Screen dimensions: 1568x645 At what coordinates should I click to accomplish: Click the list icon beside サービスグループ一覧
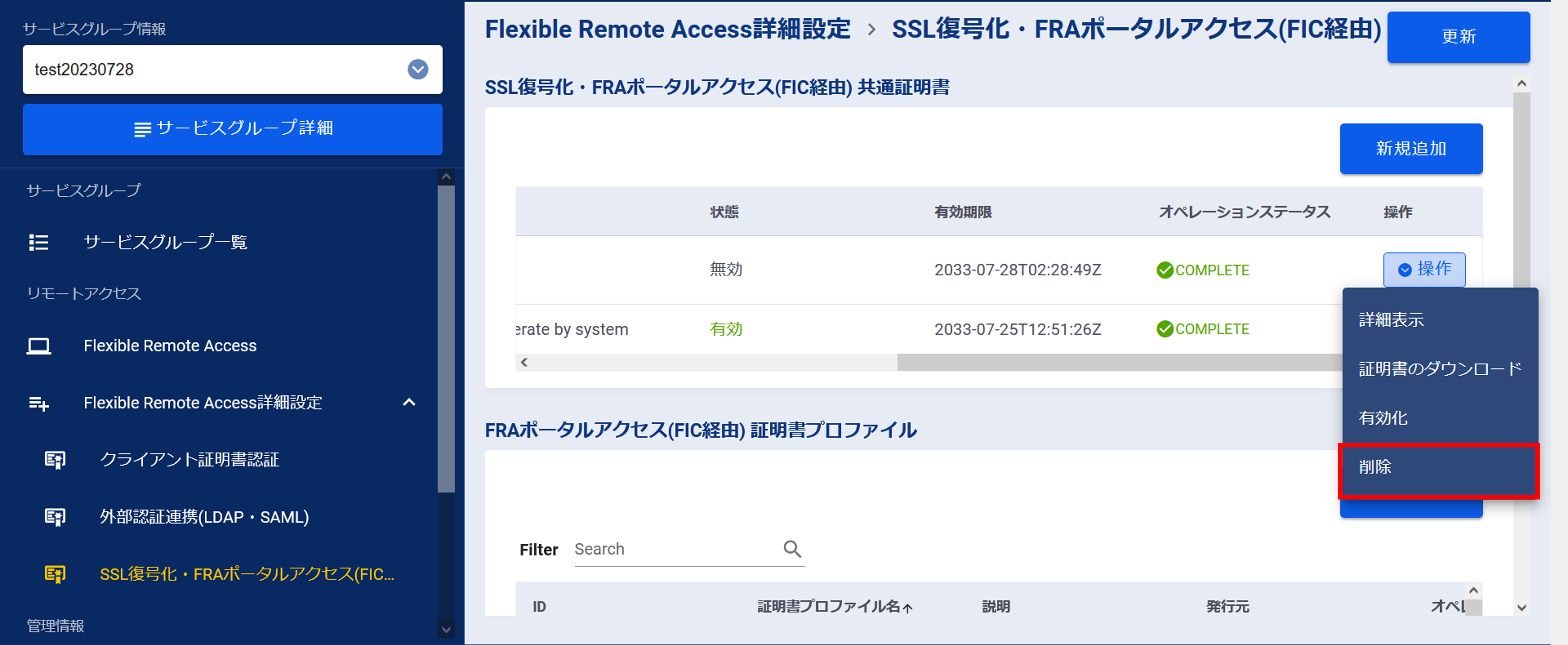(39, 243)
